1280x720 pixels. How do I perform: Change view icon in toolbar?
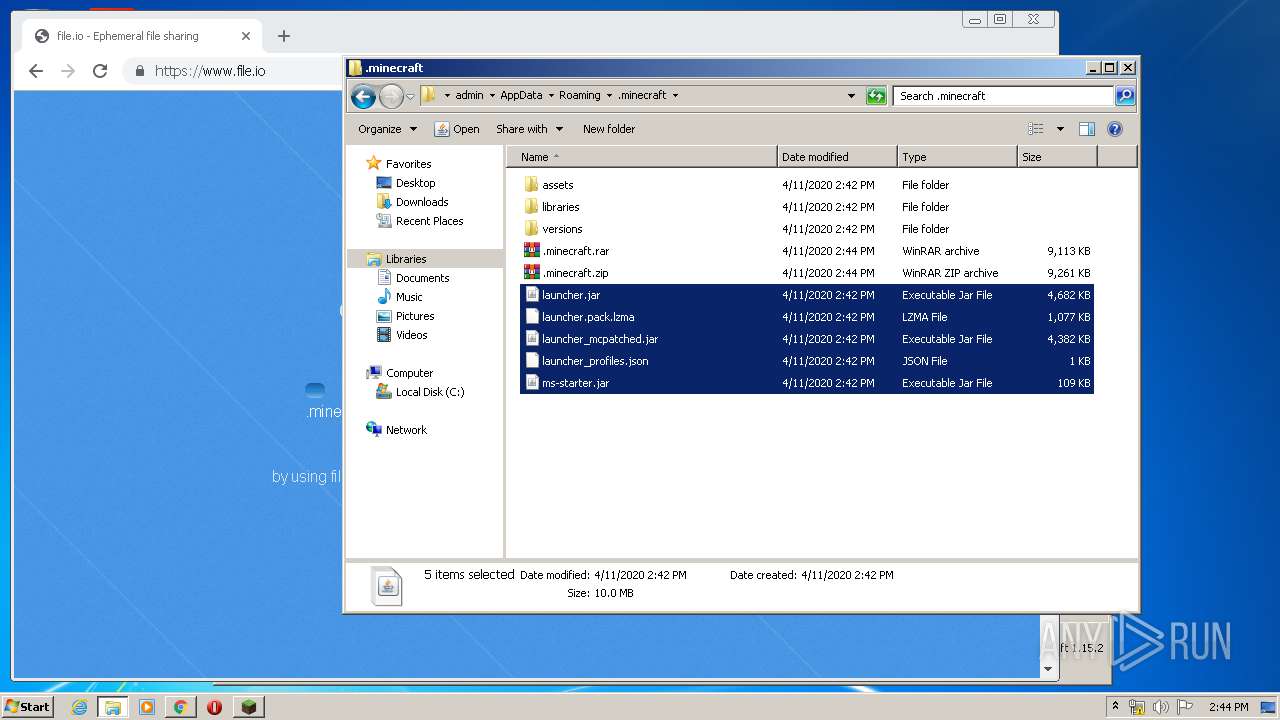tap(1036, 129)
